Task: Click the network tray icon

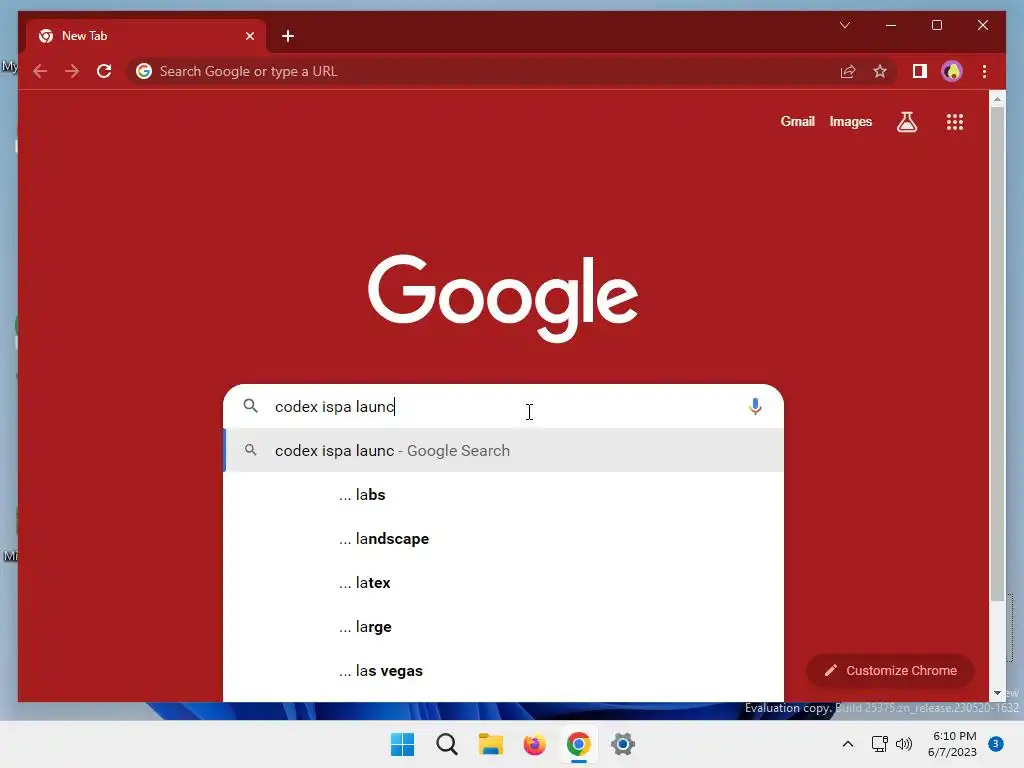Action: [880, 744]
